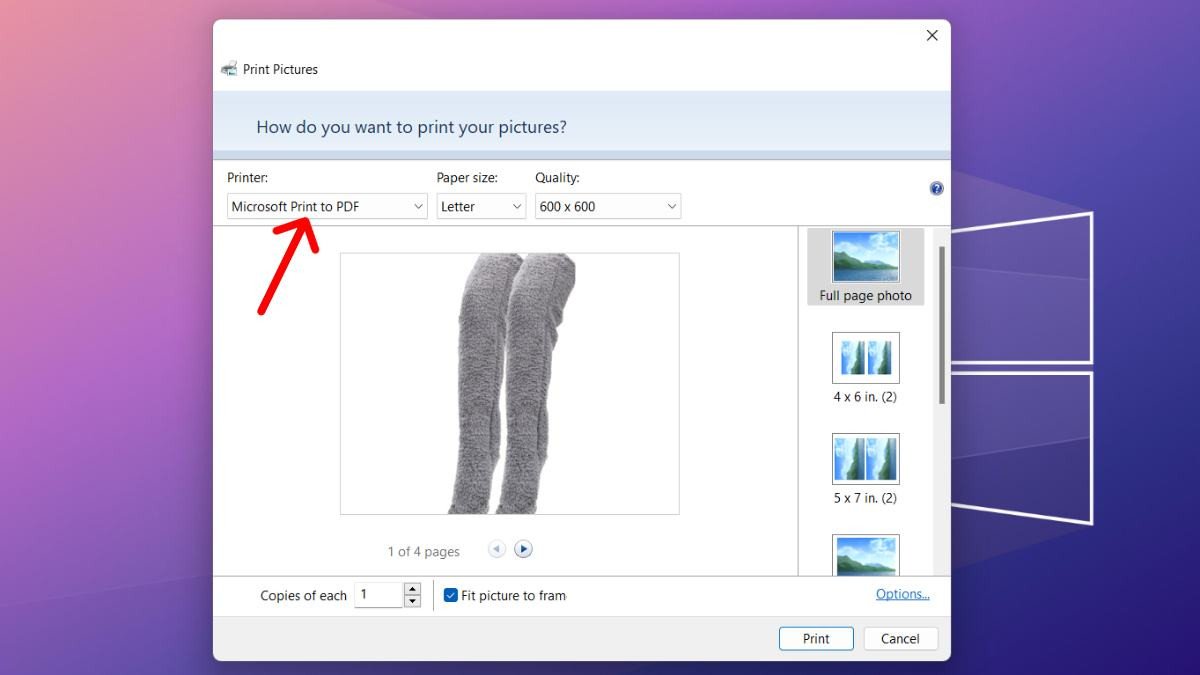Choose the 4 x 6 in. (2) layout
Screen dimensions: 1200x675
[x=865, y=367]
